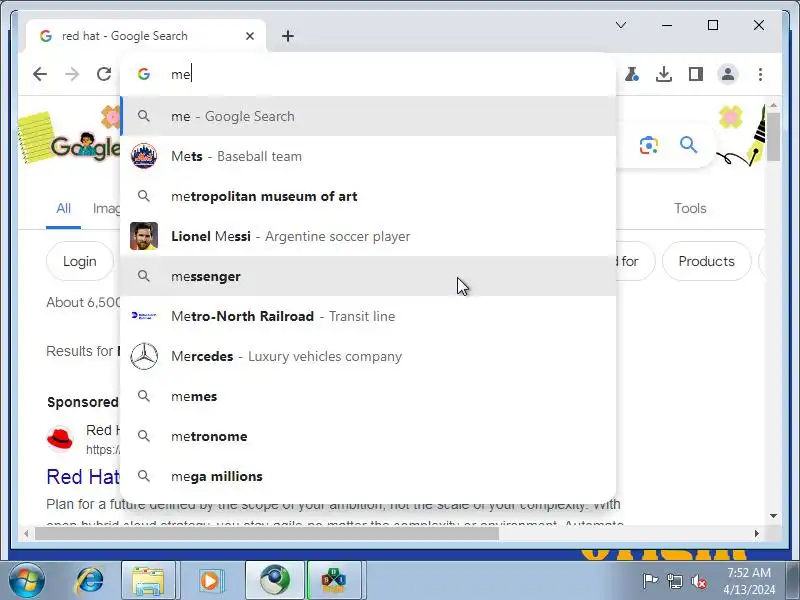This screenshot has width=800, height=600.
Task: Select the 'messenger' suggestion
Action: (368, 276)
